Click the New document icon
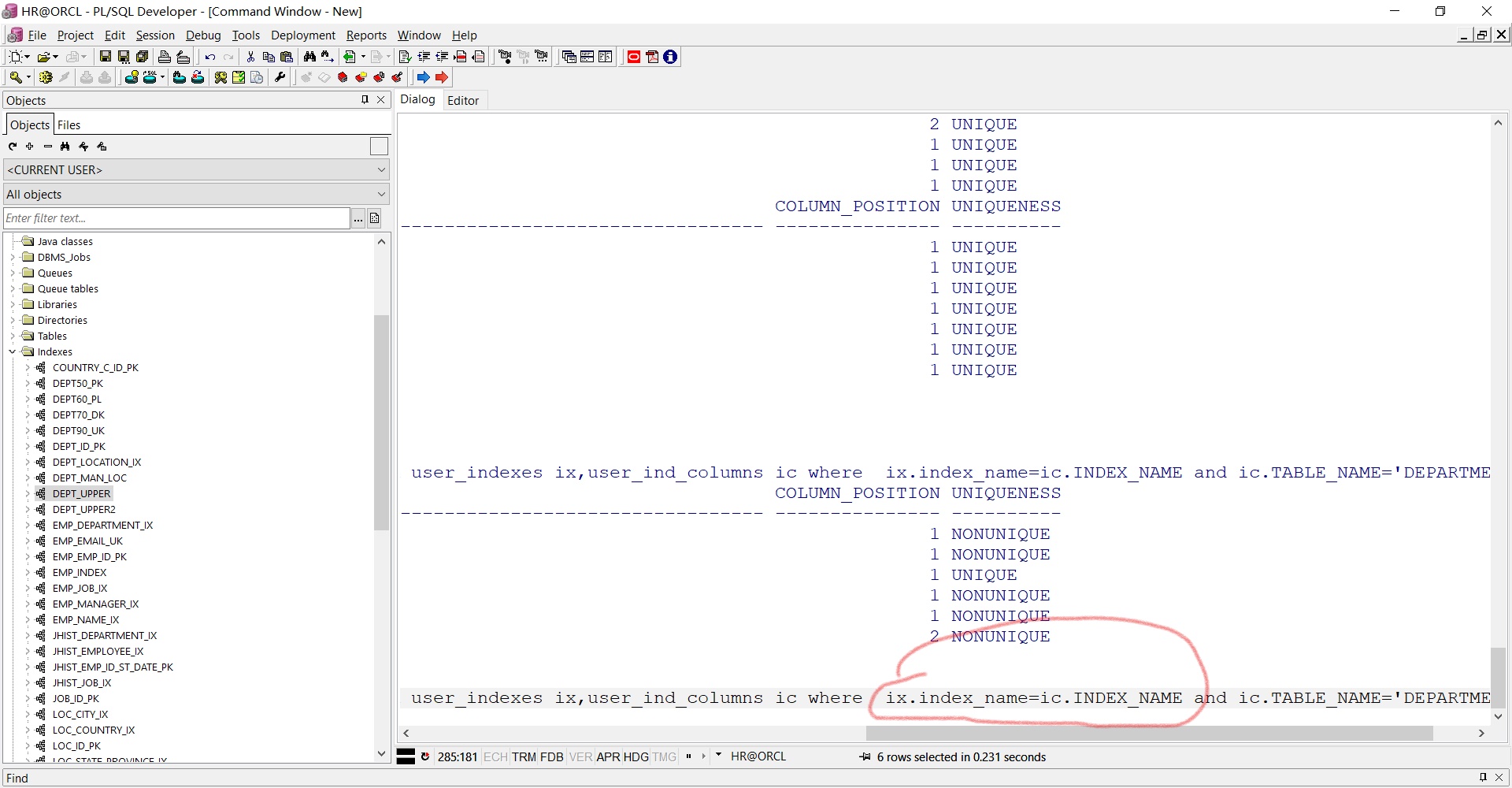The height and width of the screenshot is (788, 1512). tap(15, 57)
